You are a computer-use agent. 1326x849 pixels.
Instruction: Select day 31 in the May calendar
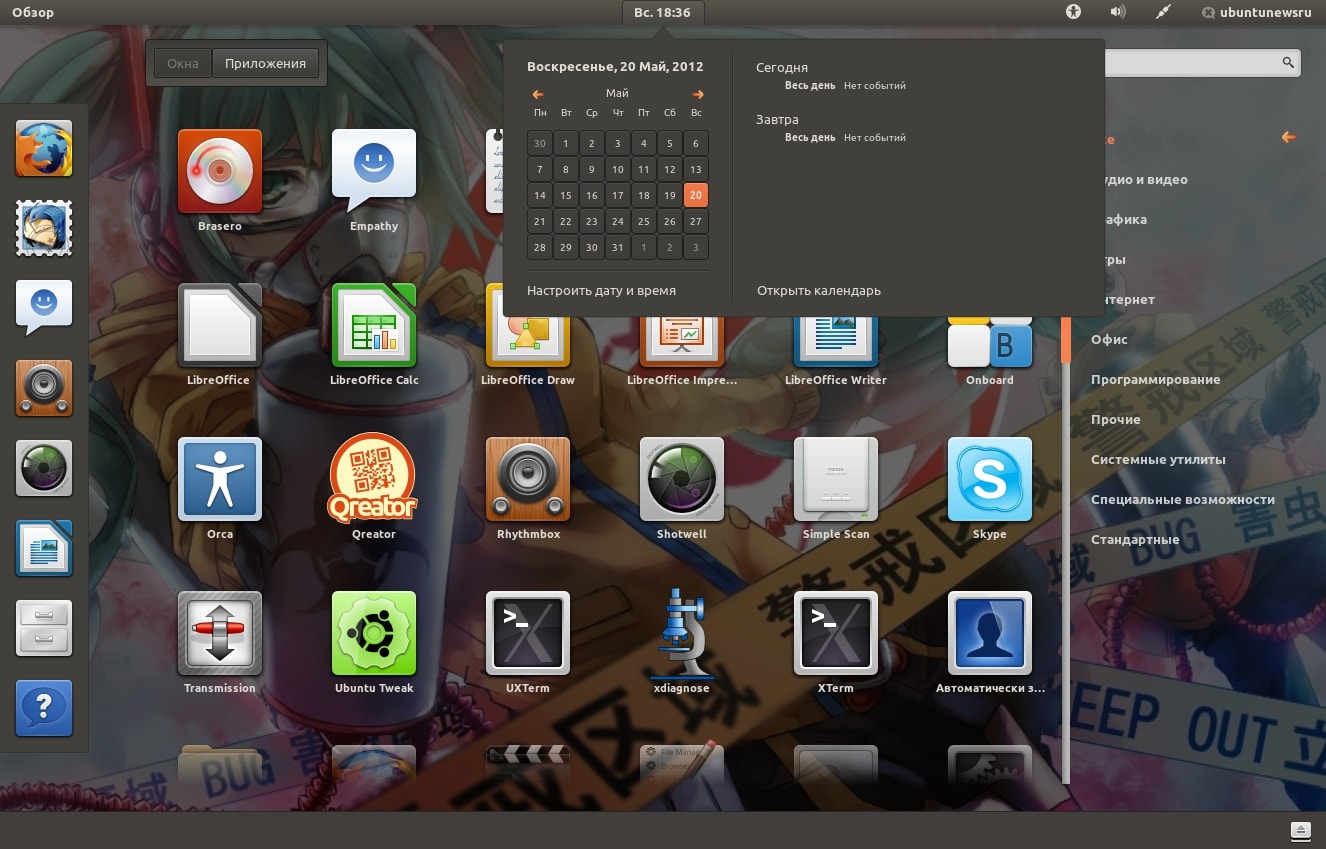pyautogui.click(x=618, y=247)
